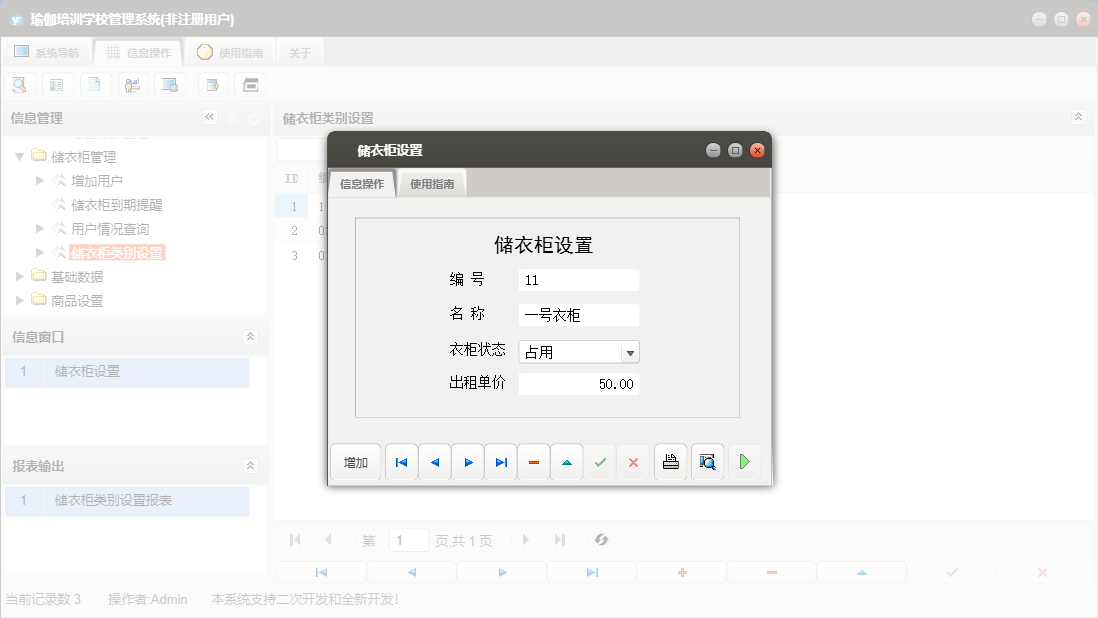This screenshot has width=1098, height=618.
Task: Click the page number input field
Action: (x=409, y=540)
